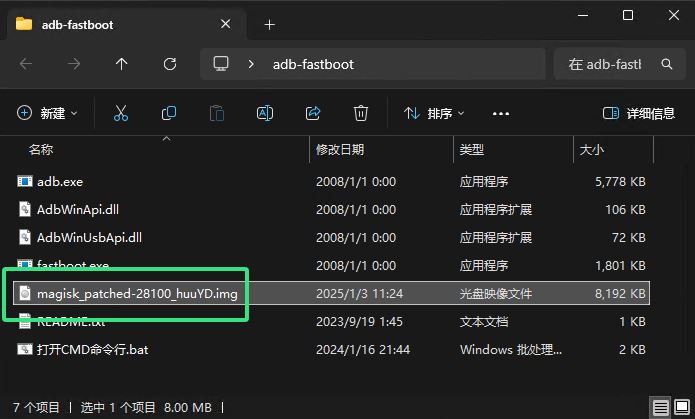Sort files by 名称 column header

pos(41,150)
